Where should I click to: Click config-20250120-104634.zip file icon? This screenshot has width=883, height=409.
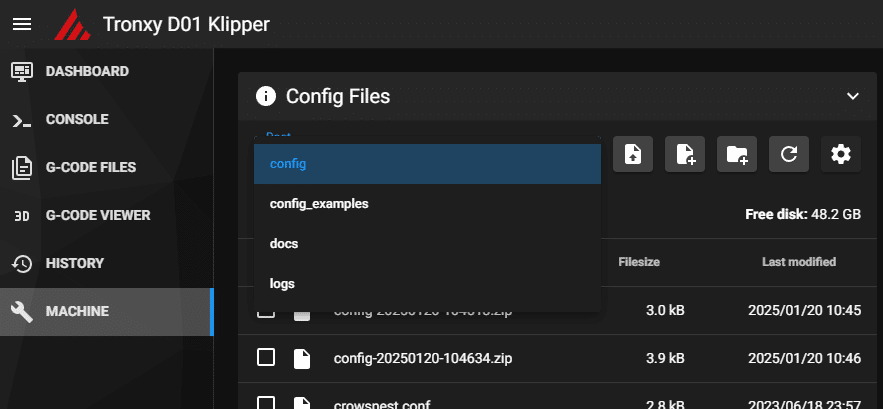302,358
